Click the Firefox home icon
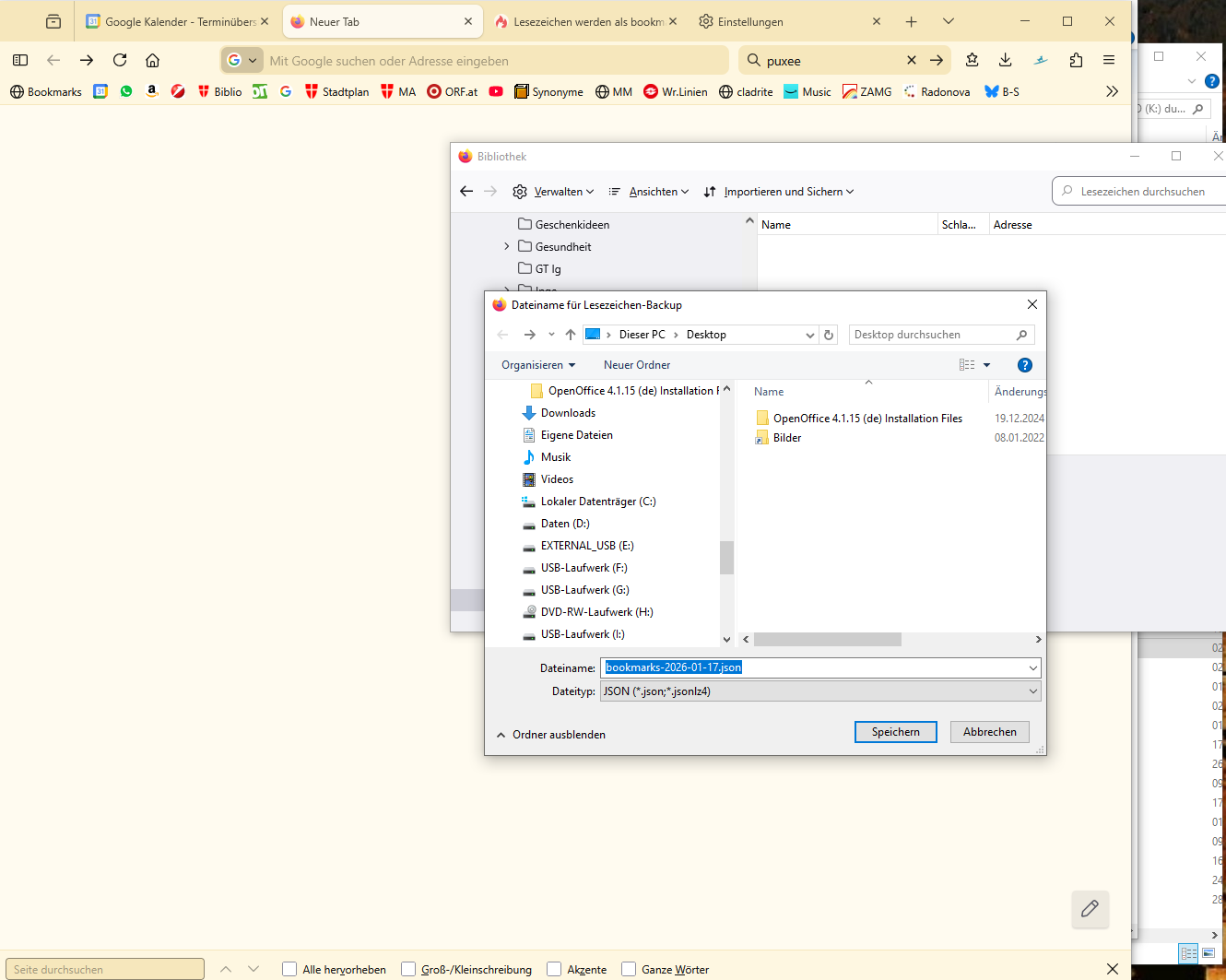1226x980 pixels. click(153, 61)
